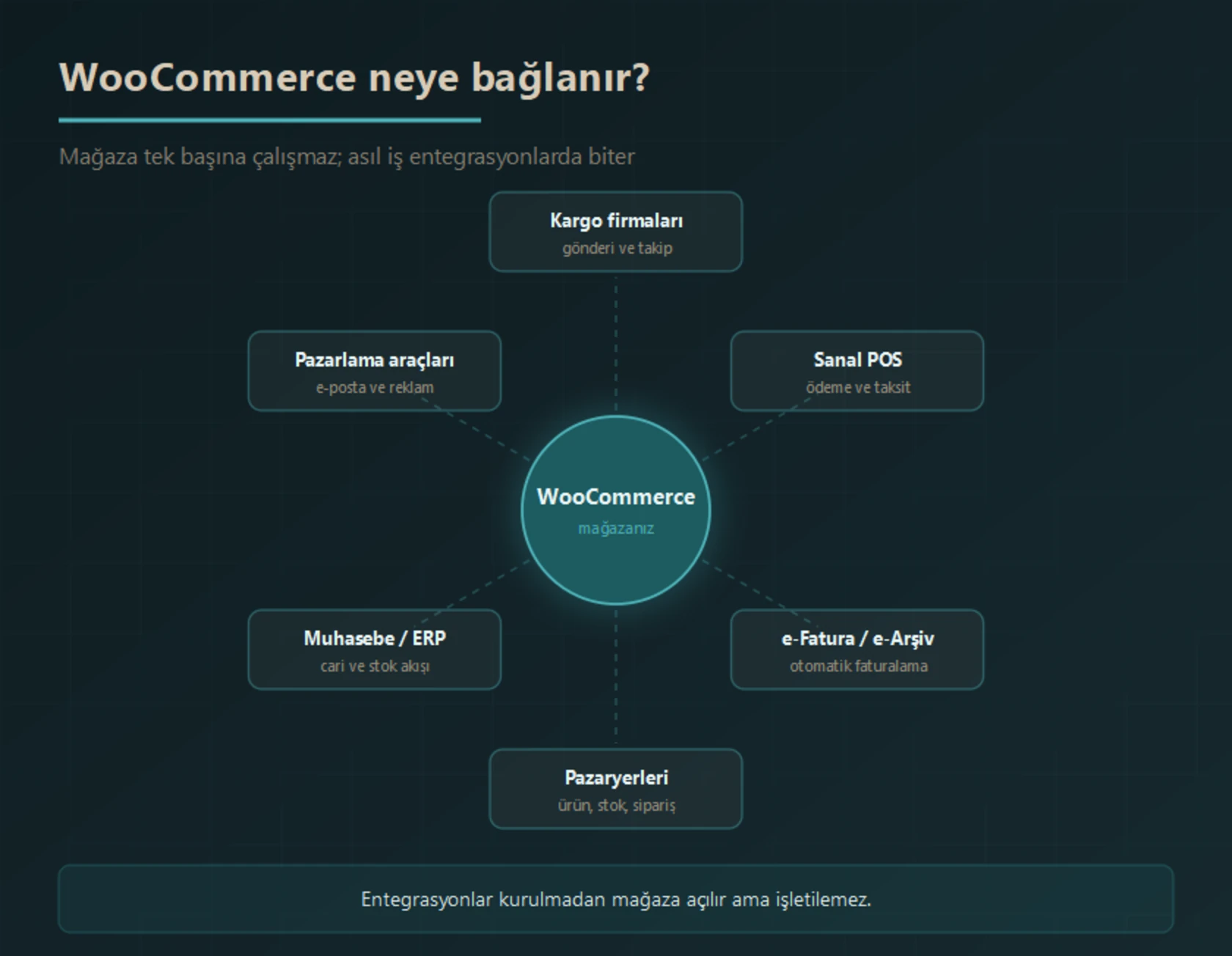Image resolution: width=1232 pixels, height=956 pixels.
Task: Select the 'e-Fatura / e-Arşiv' card
Action: point(857,650)
